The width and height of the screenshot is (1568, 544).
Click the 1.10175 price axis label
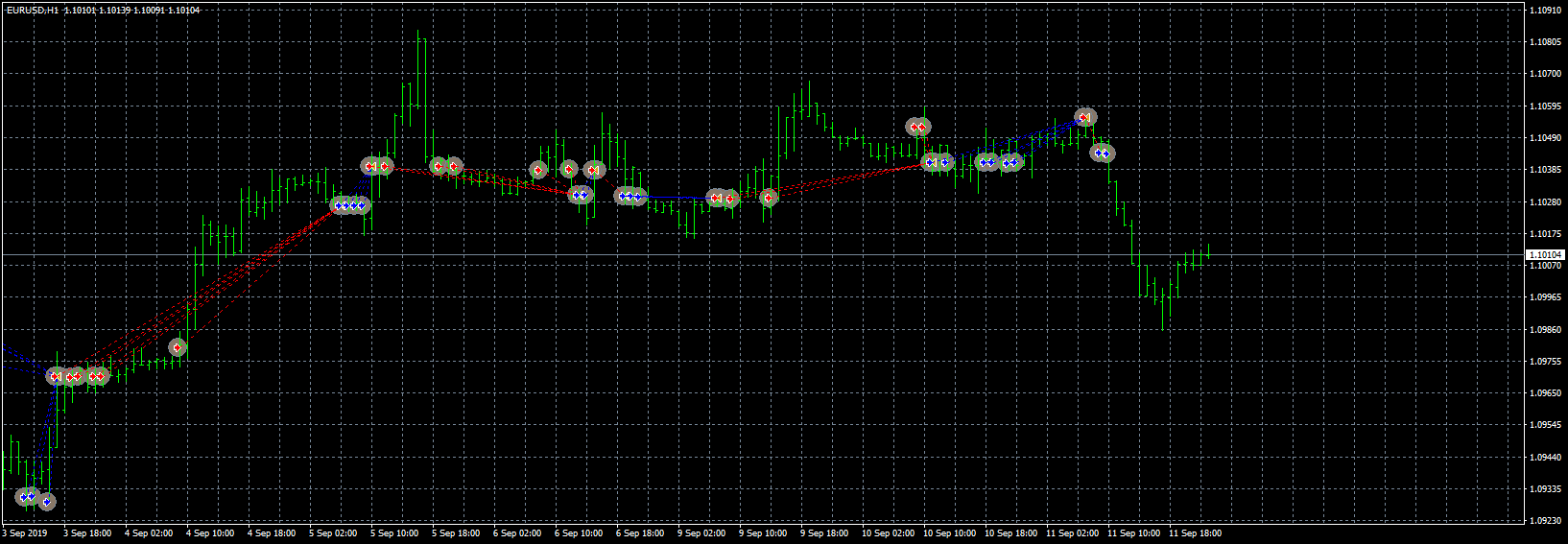pos(1544,233)
